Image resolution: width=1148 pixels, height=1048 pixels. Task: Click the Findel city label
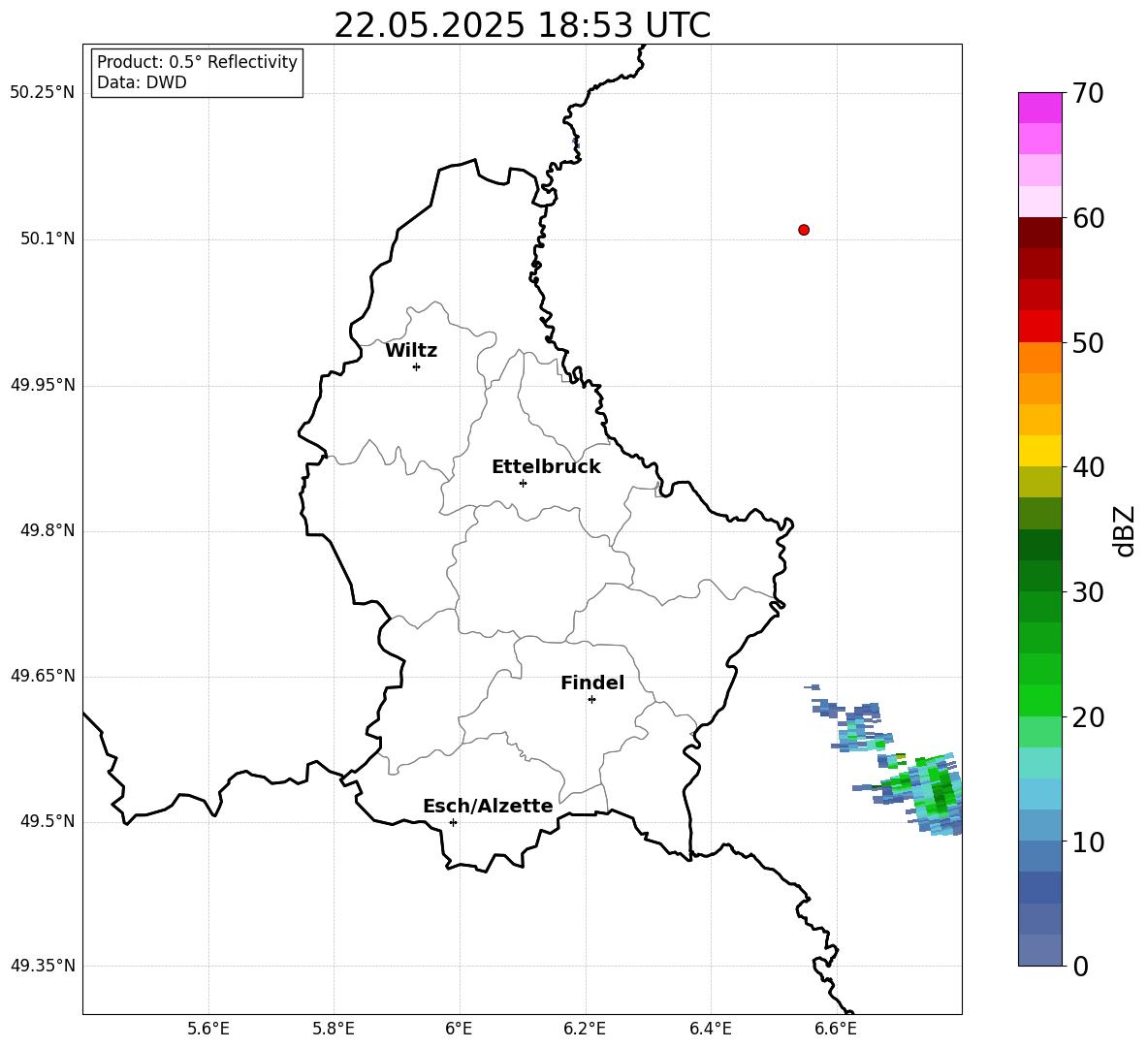coord(592,683)
